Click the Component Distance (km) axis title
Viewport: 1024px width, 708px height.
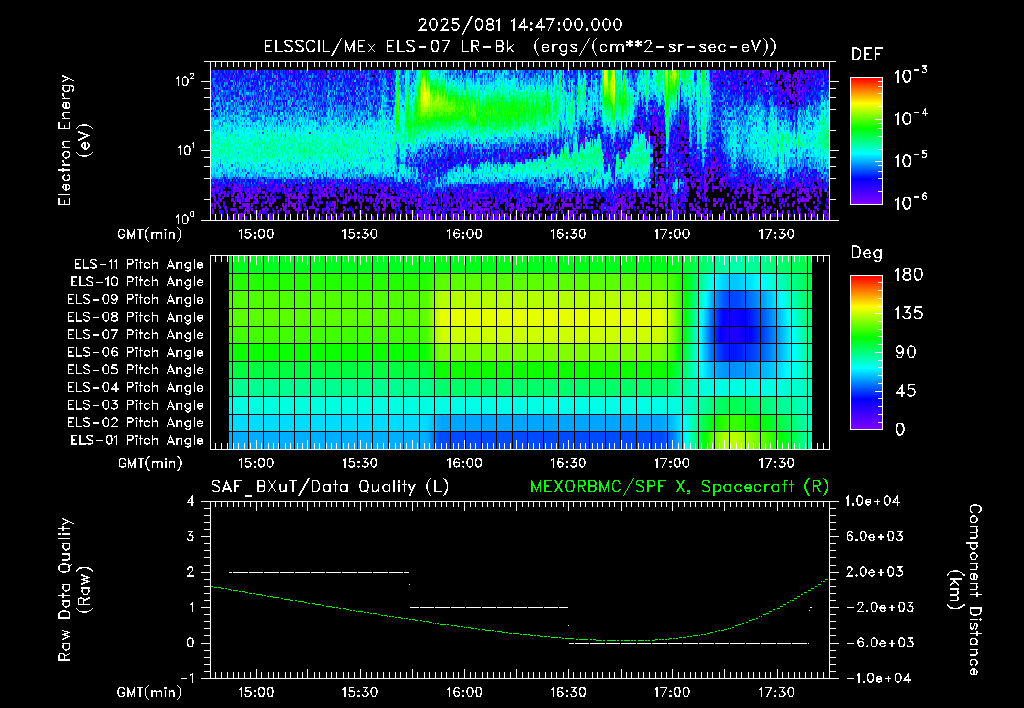965,590
